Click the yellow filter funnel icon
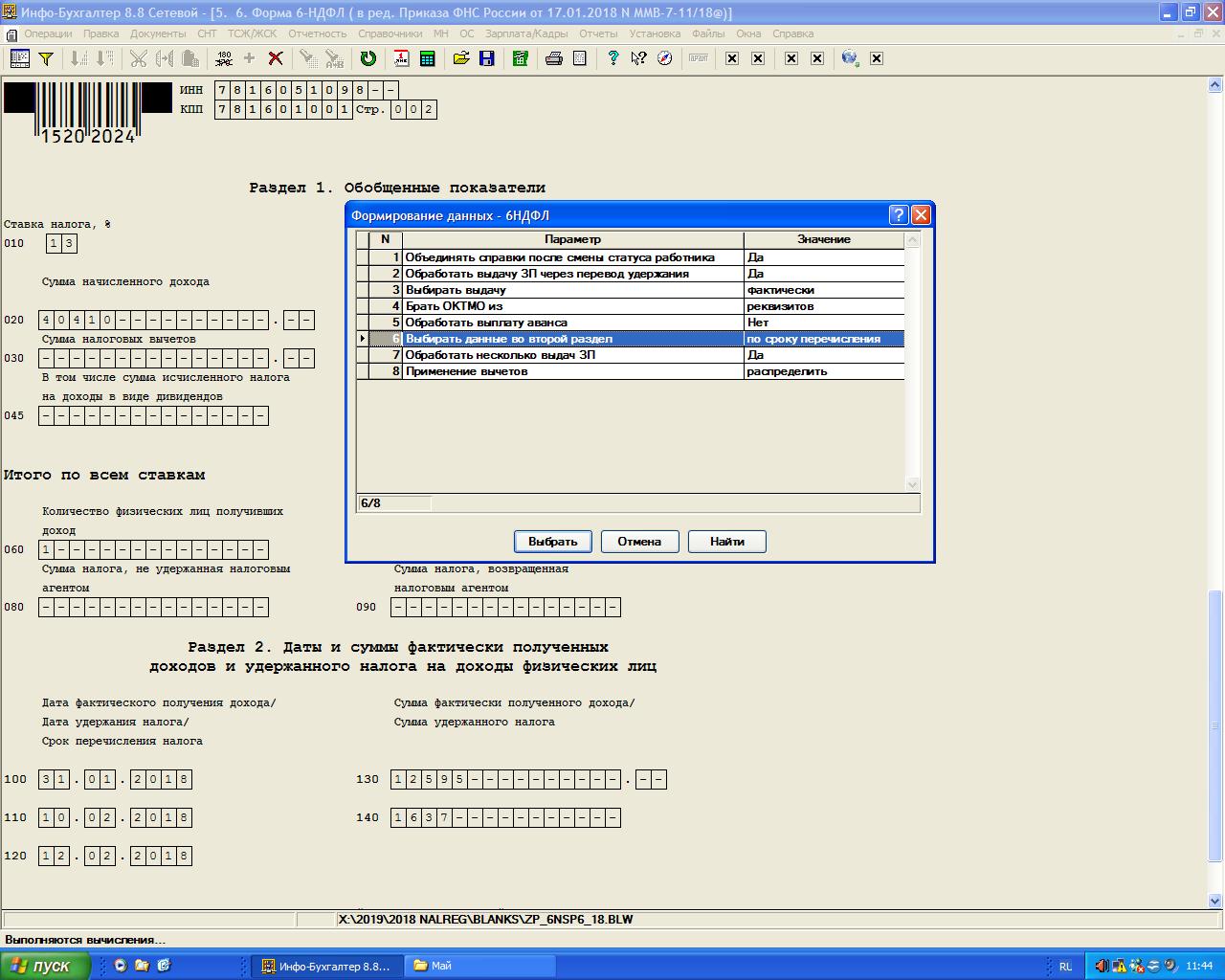1225x980 pixels. point(45,58)
